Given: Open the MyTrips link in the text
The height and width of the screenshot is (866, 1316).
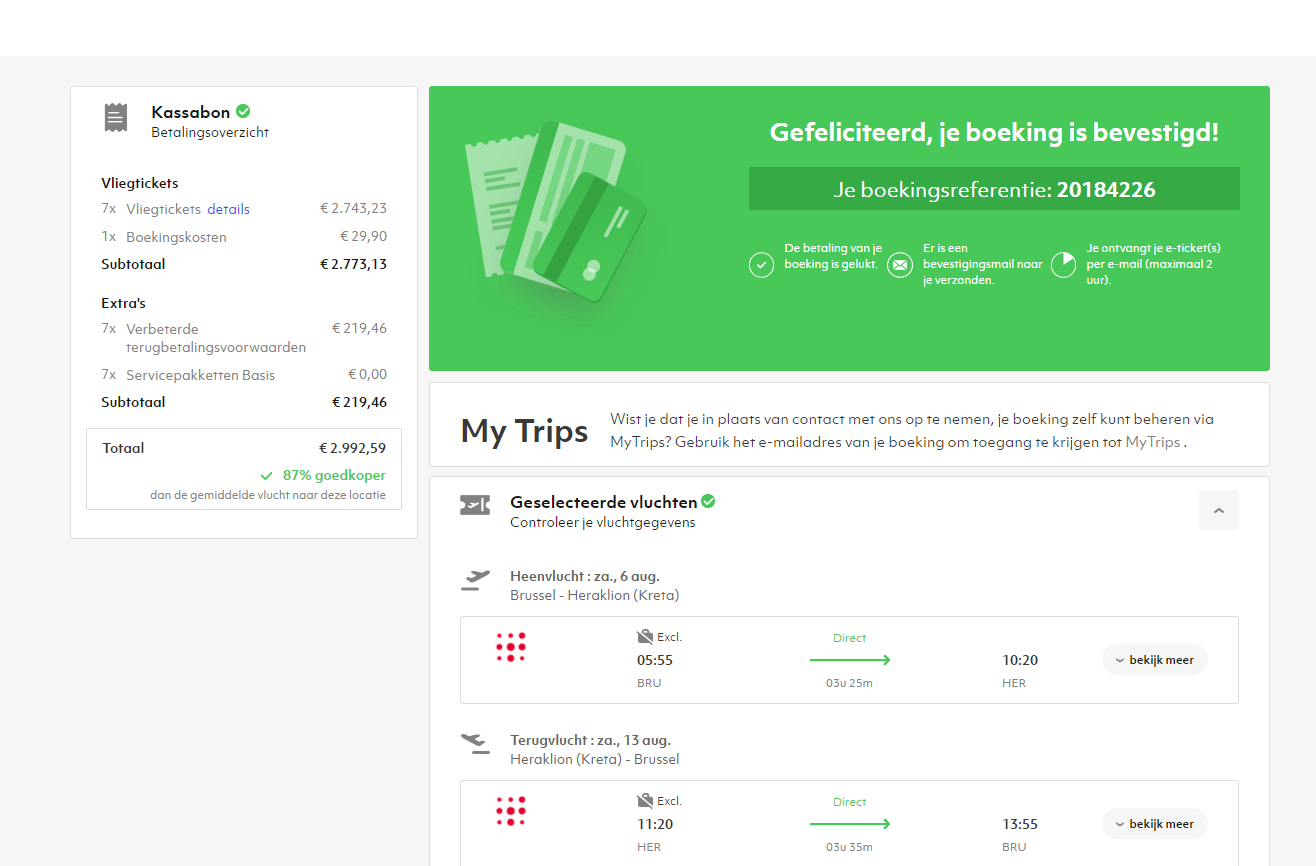Looking at the screenshot, I should click(1152, 441).
